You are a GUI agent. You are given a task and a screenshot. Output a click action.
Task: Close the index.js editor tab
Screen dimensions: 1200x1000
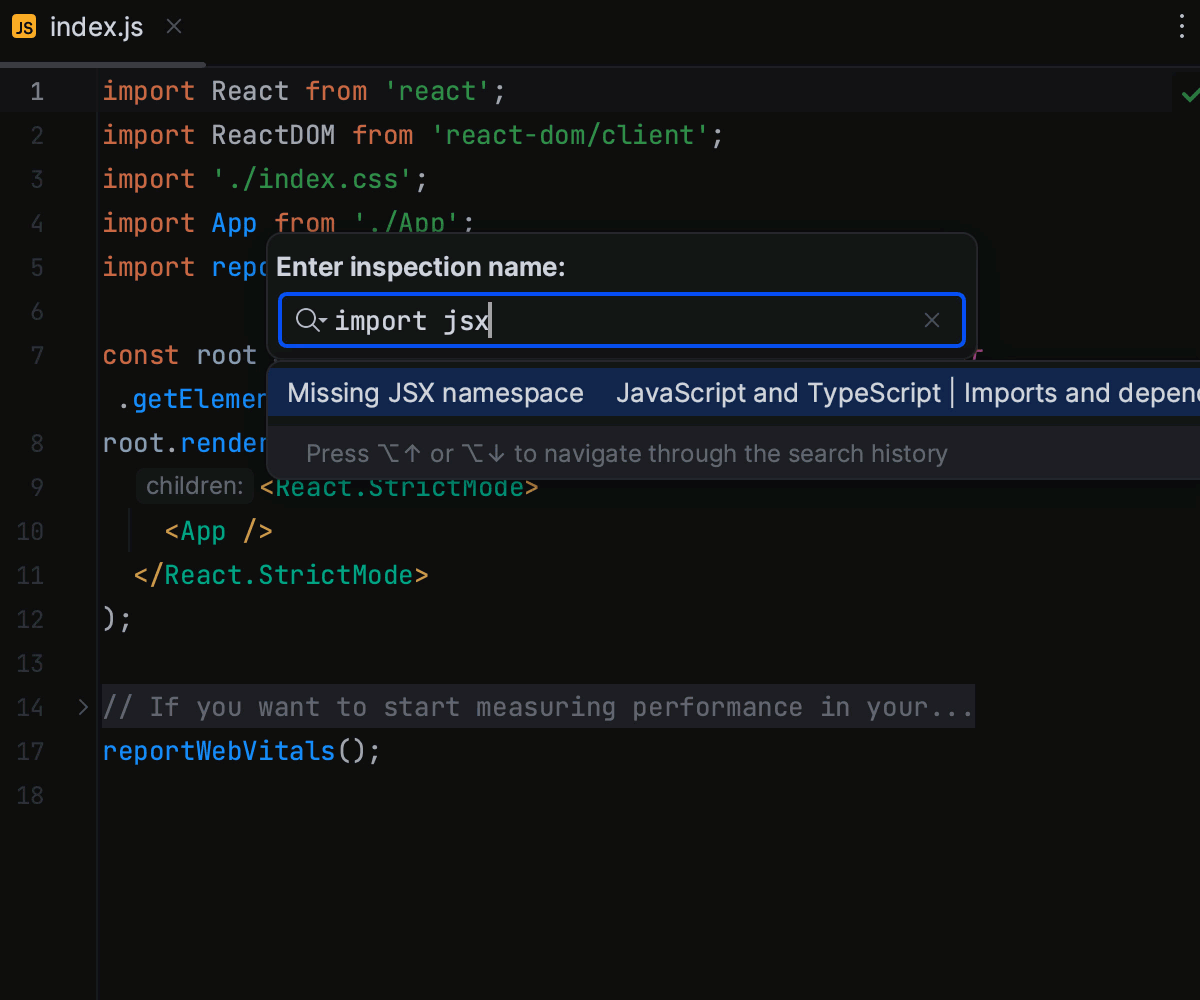[174, 27]
